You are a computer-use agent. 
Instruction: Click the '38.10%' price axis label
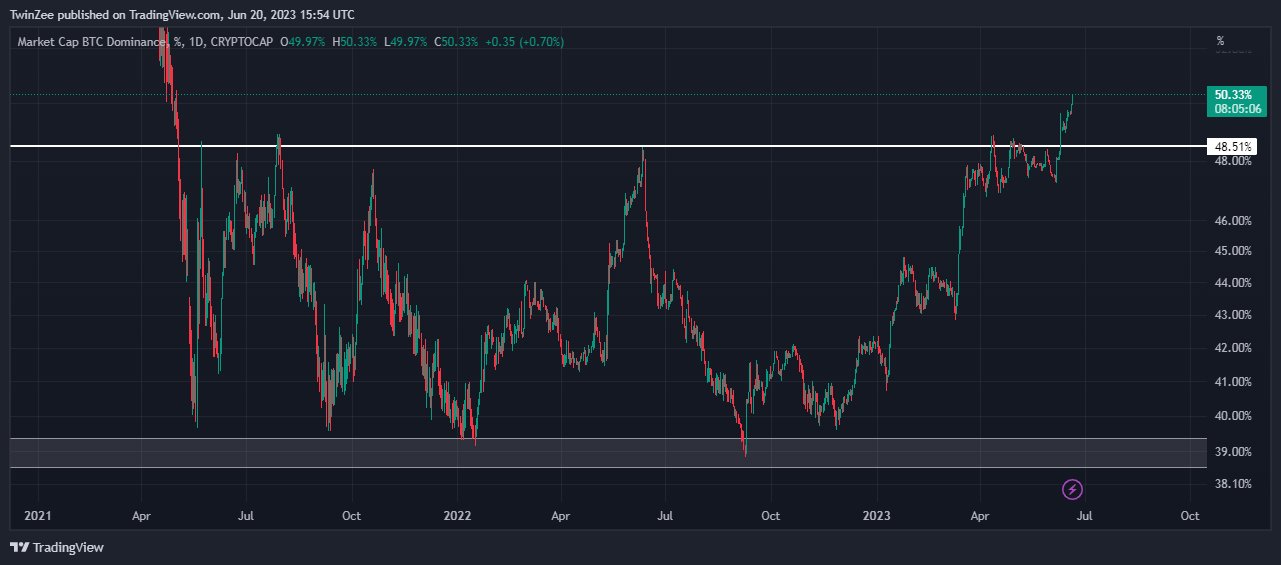coord(1233,484)
